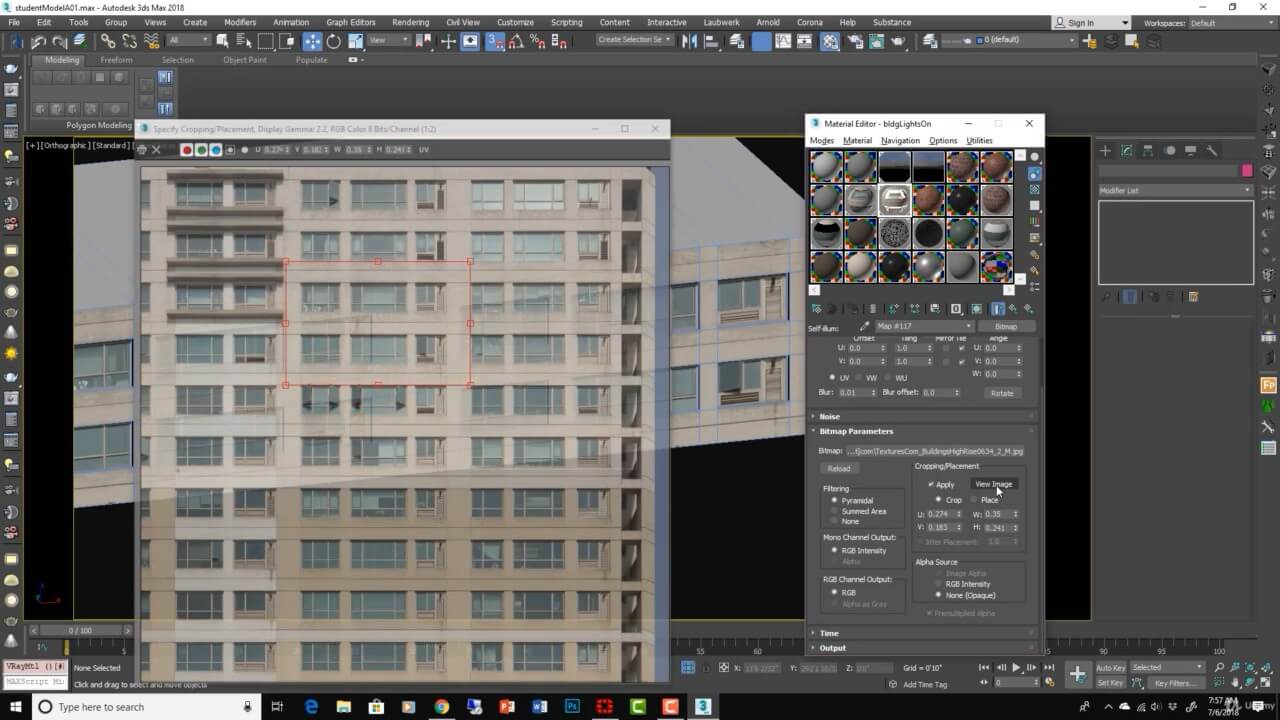
Task: Activate the Select and Link tool
Action: [x=107, y=41]
